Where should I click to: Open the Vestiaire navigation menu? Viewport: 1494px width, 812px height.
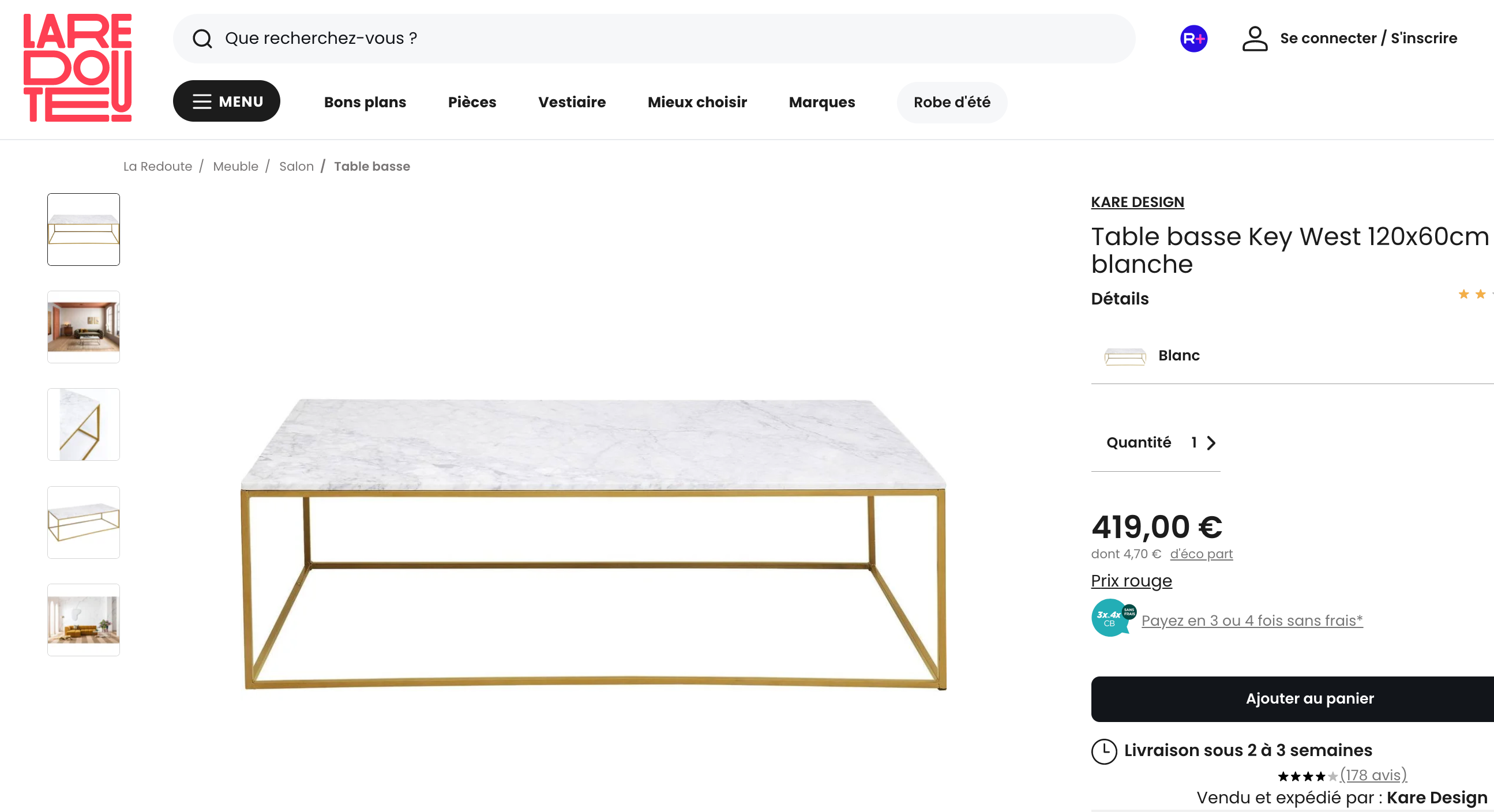click(572, 102)
